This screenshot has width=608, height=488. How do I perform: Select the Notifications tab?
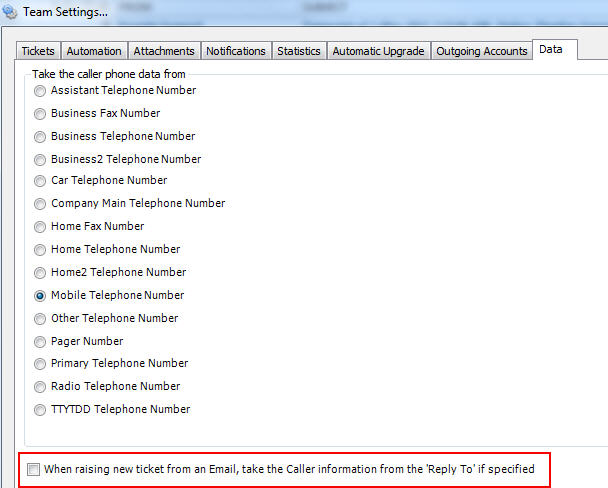(236, 51)
